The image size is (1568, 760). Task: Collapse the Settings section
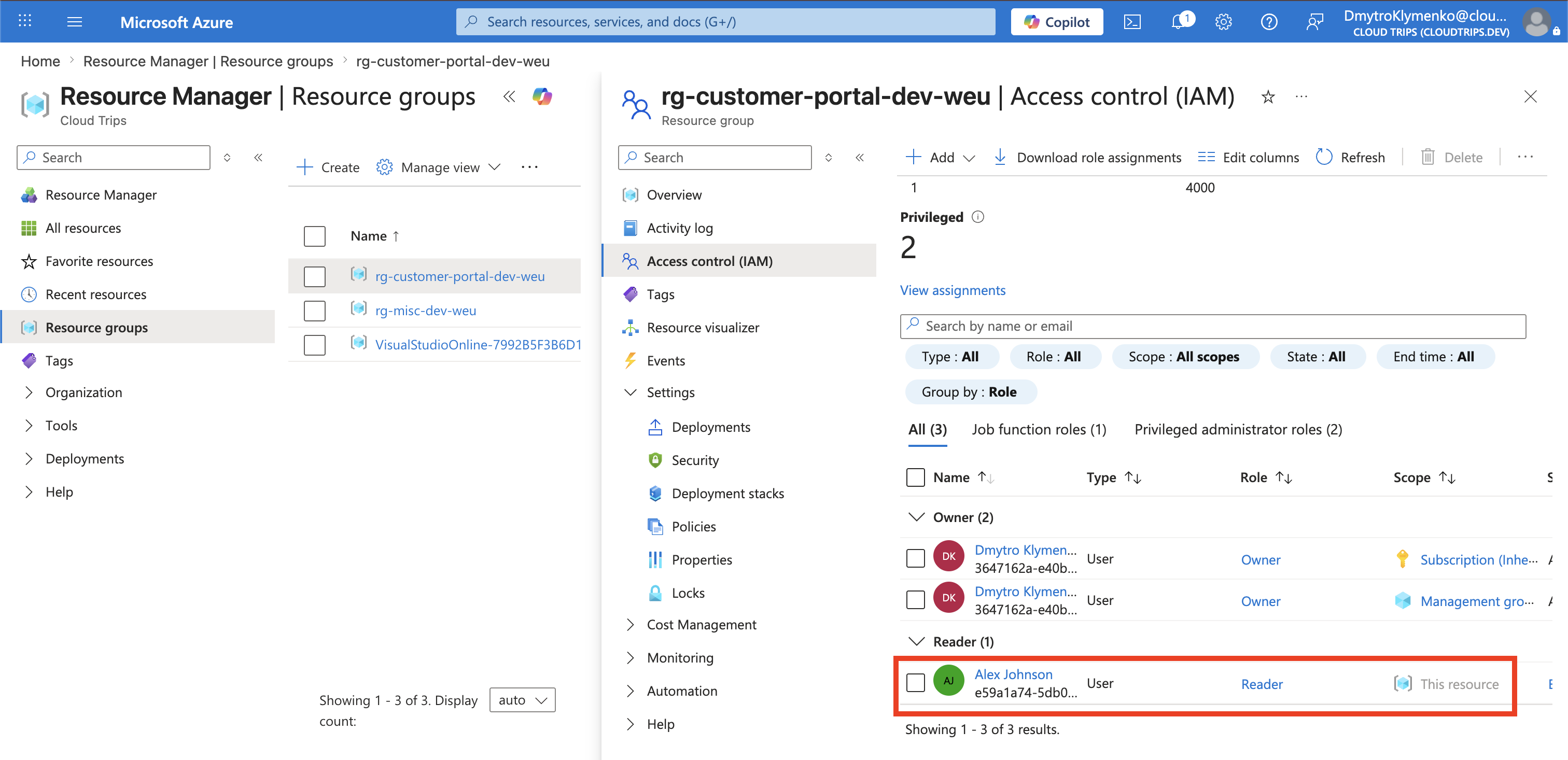click(x=631, y=392)
